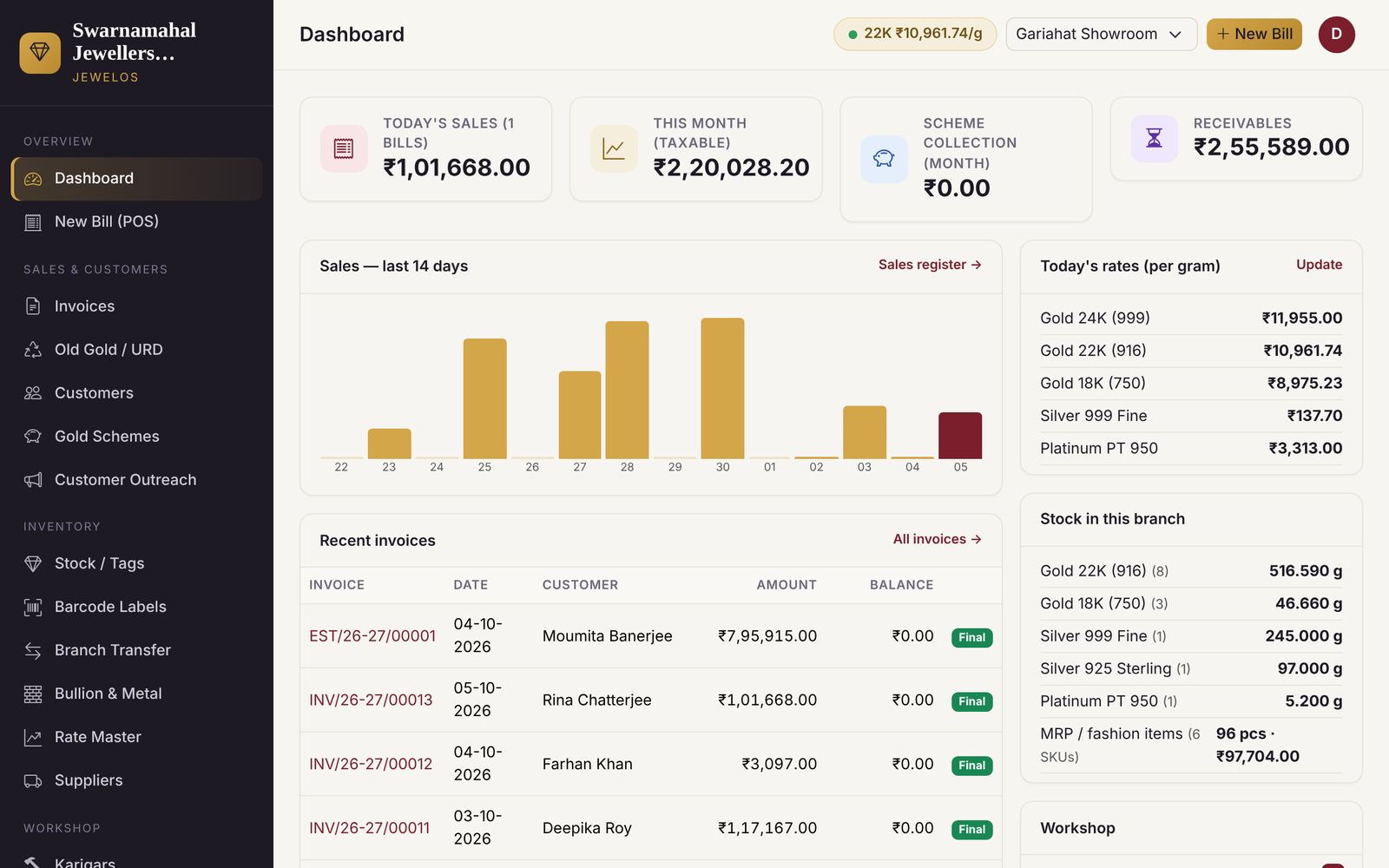Open invoice INV/26-27/00013
The image size is (1389, 868).
(371, 700)
